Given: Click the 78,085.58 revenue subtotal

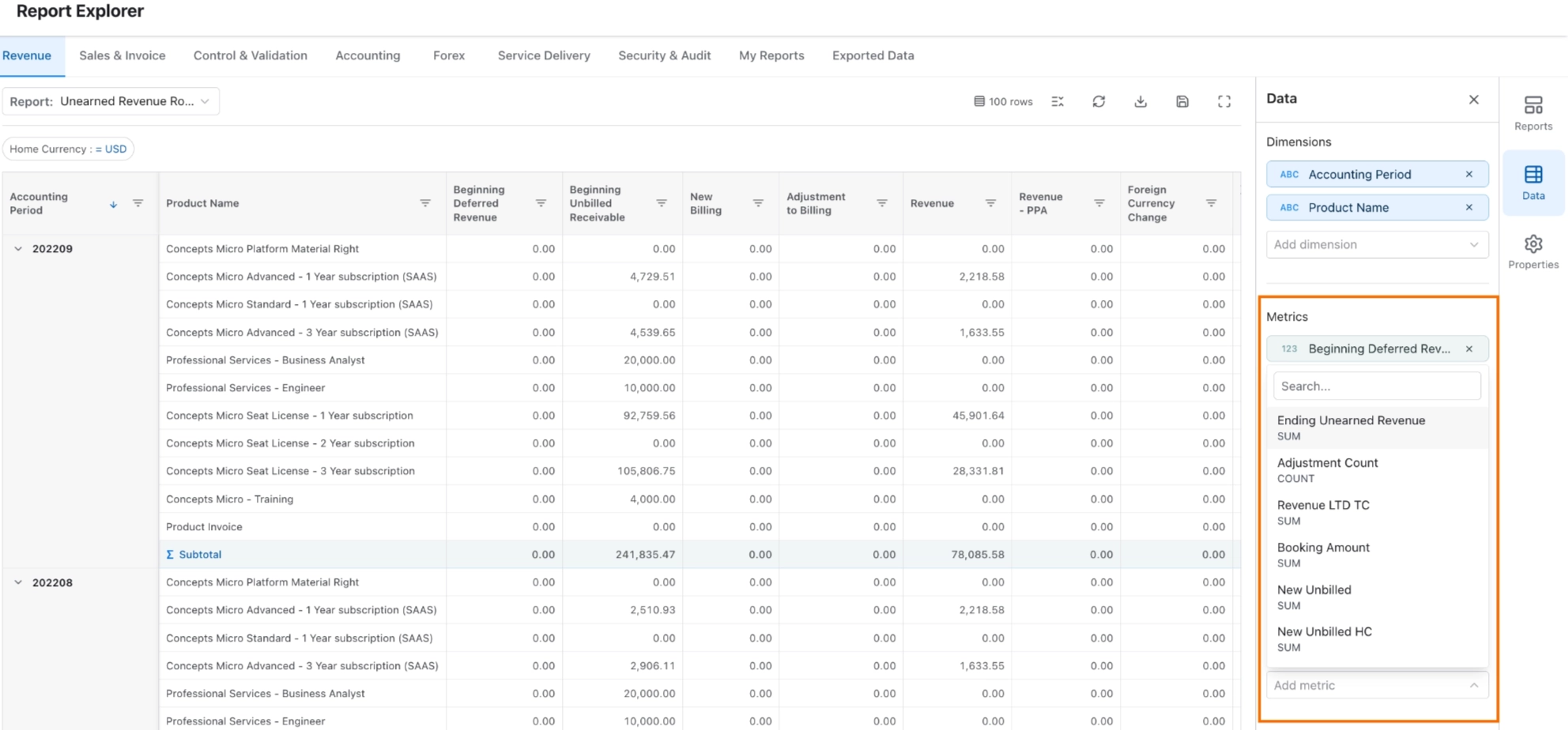Looking at the screenshot, I should 978,555.
